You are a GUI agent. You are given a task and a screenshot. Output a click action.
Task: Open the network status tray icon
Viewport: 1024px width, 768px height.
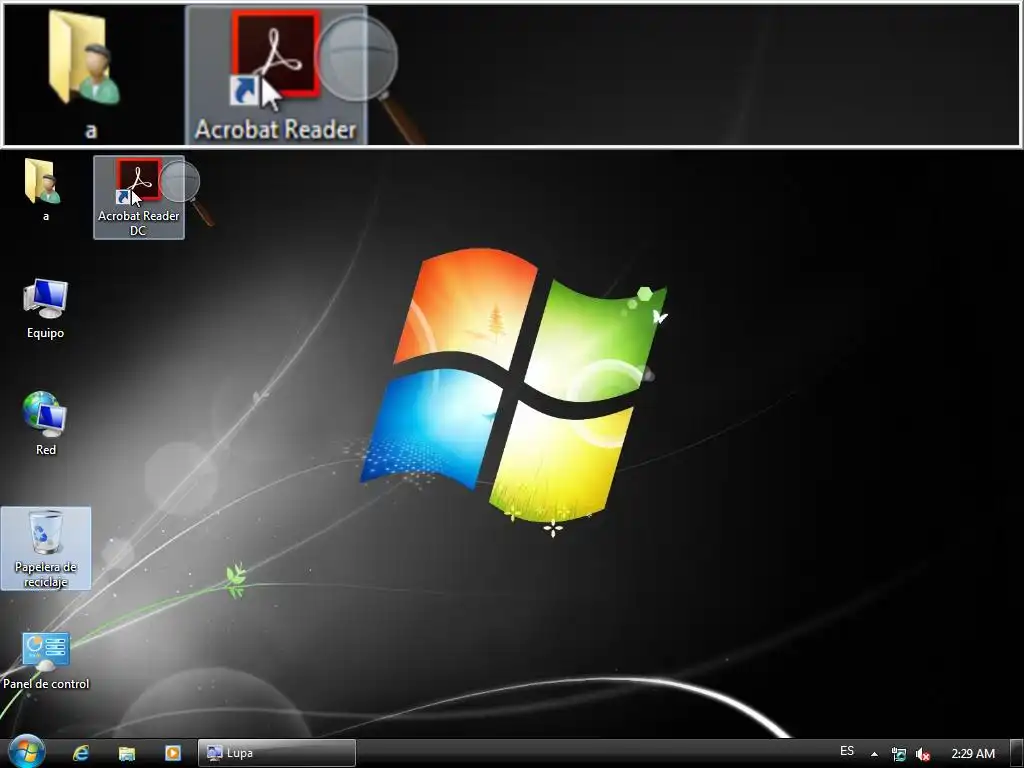899,754
